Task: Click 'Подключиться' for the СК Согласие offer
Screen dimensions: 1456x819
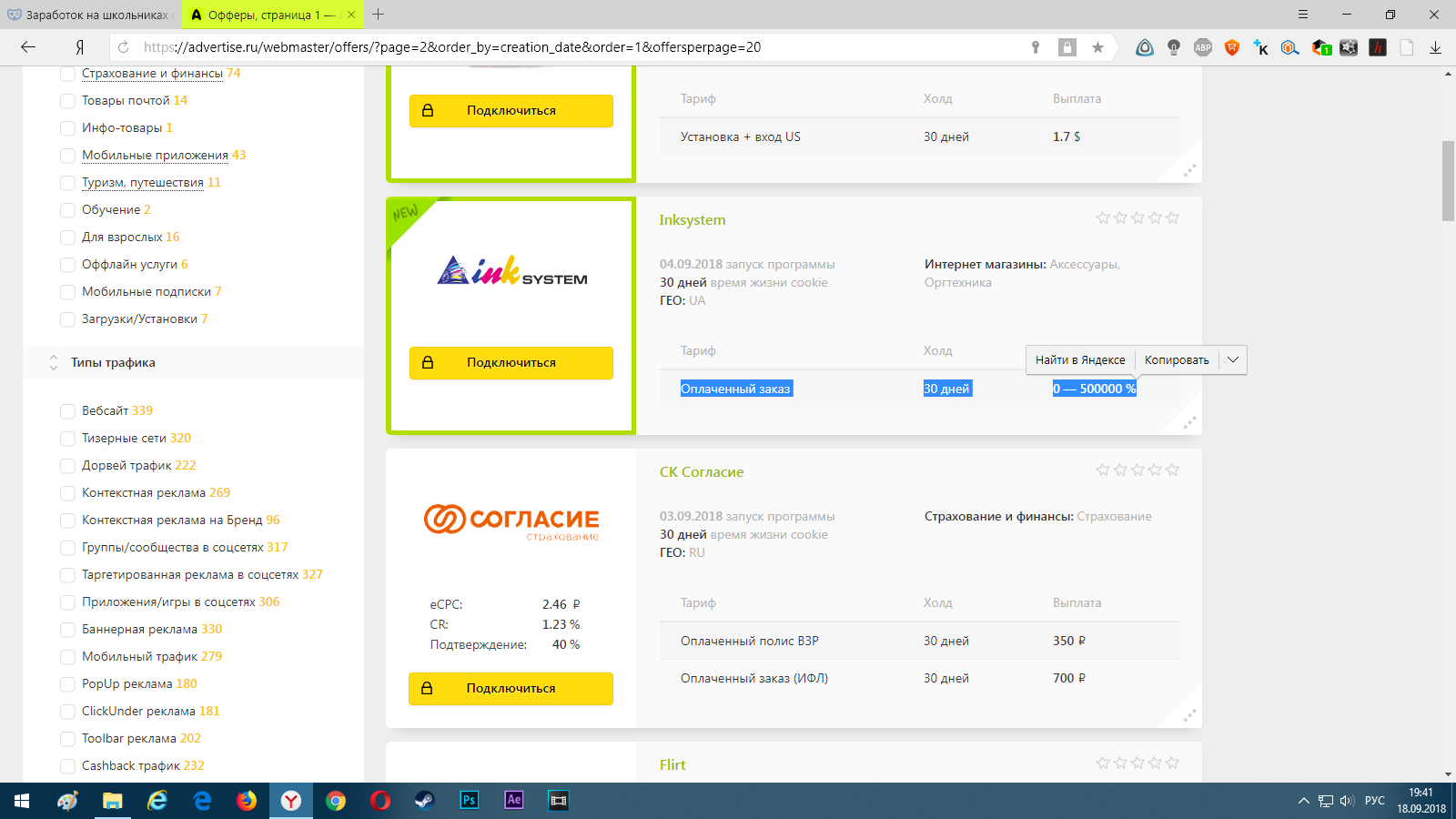Action: point(511,688)
